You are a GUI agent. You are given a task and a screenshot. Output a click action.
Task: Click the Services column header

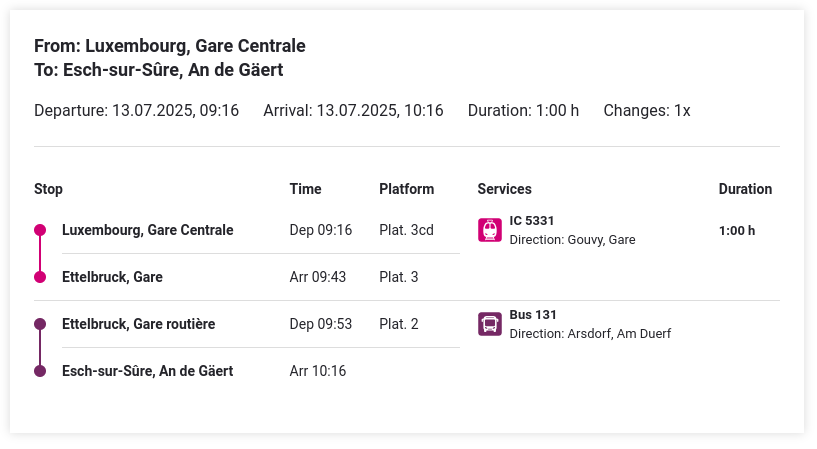(504, 189)
